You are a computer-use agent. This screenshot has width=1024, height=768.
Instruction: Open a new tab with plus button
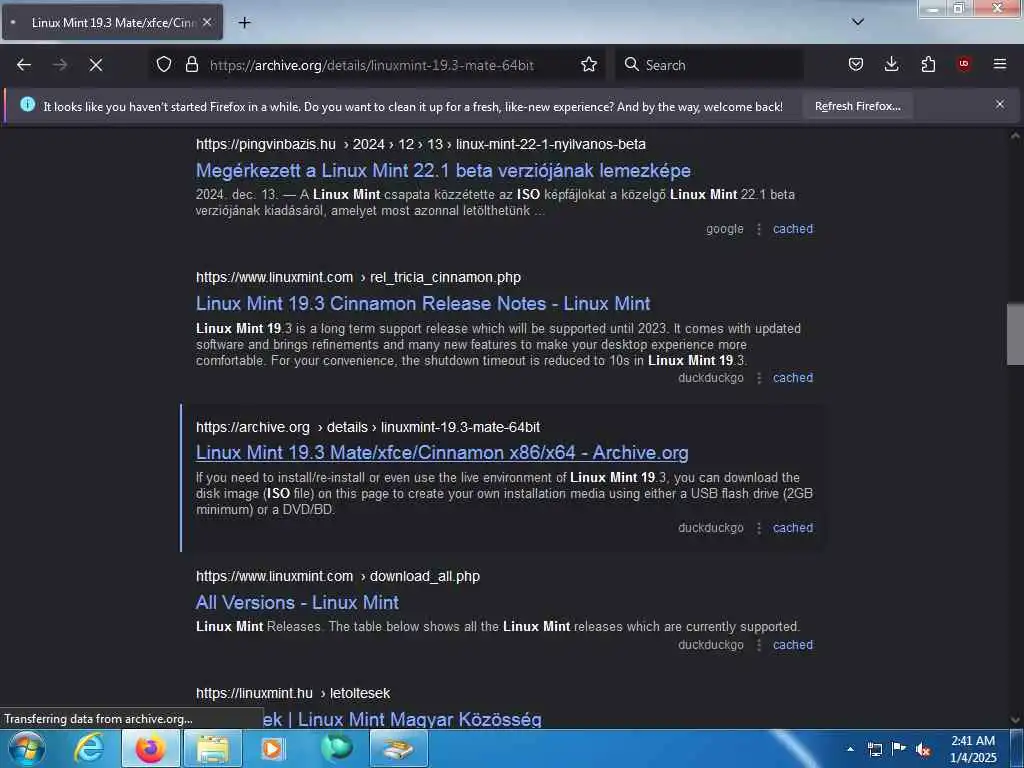point(244,23)
